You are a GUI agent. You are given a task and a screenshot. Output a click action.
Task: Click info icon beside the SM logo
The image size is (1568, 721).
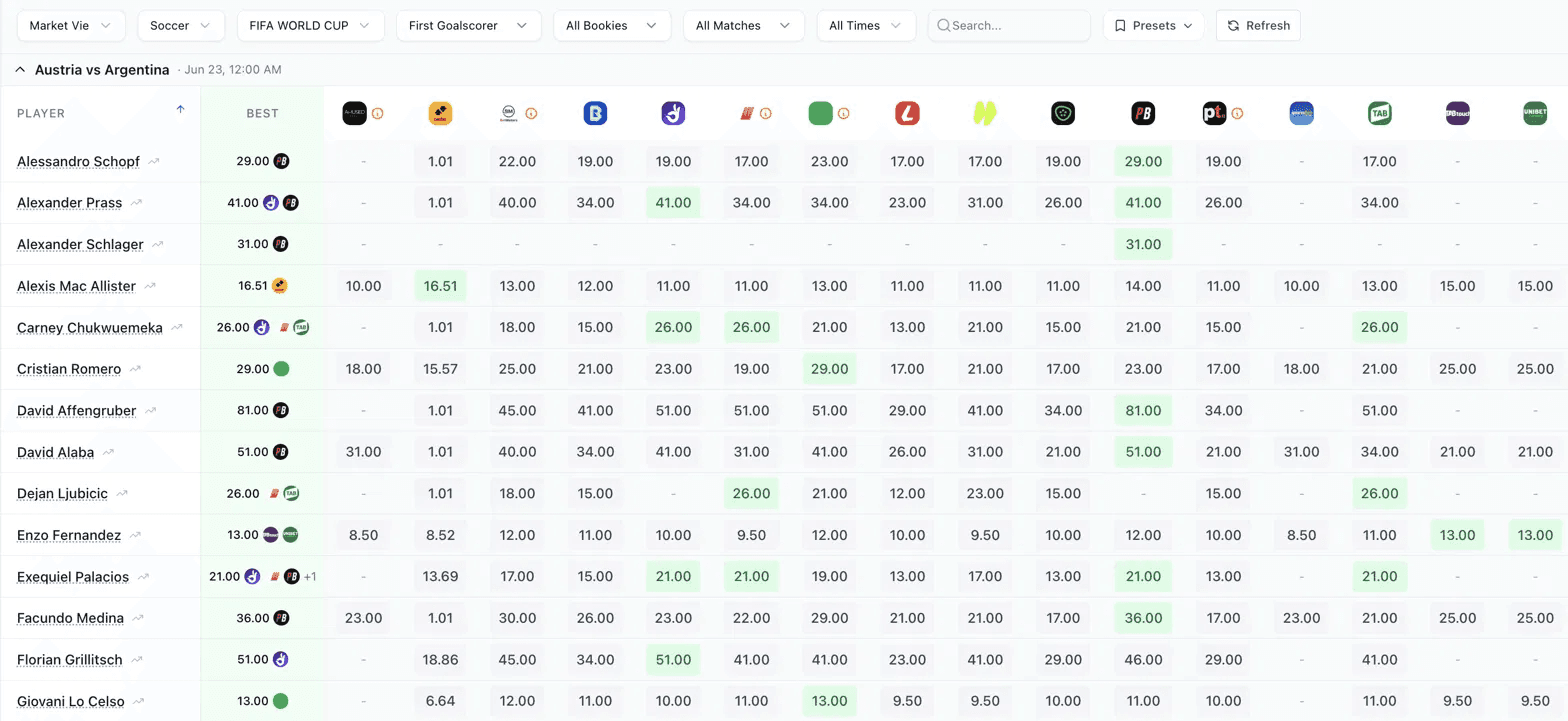(x=532, y=114)
